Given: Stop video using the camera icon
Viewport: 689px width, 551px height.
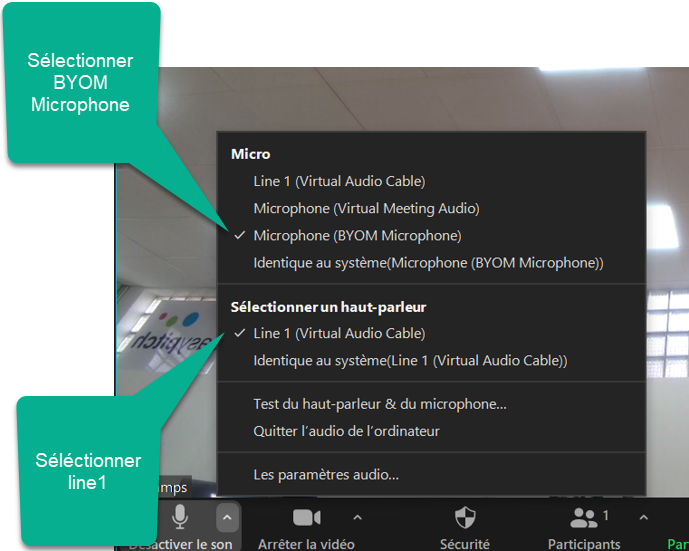Looking at the screenshot, I should pos(306,517).
